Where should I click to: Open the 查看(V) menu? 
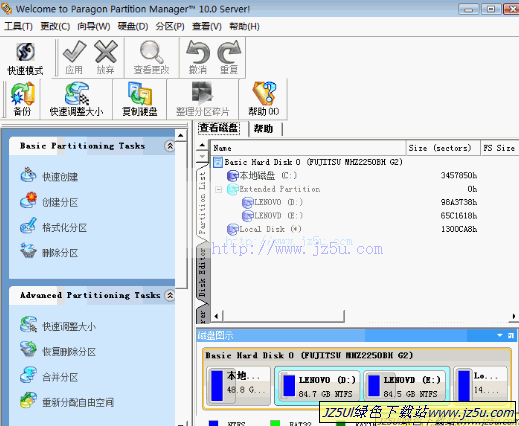[207, 26]
